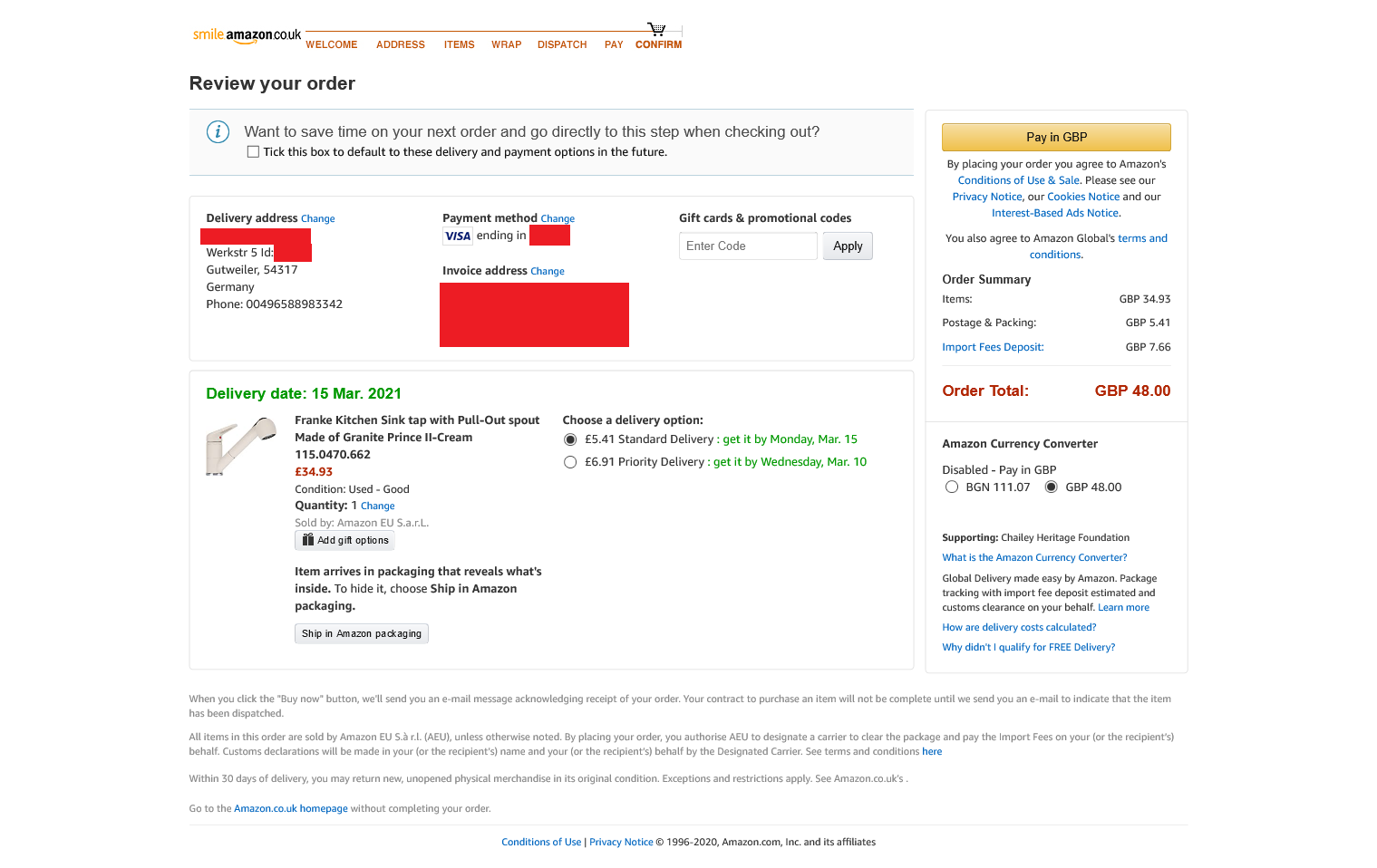Image resolution: width=1377 pixels, height=868 pixels.
Task: Select £6.91 Priority Delivery option
Action: [x=570, y=462]
